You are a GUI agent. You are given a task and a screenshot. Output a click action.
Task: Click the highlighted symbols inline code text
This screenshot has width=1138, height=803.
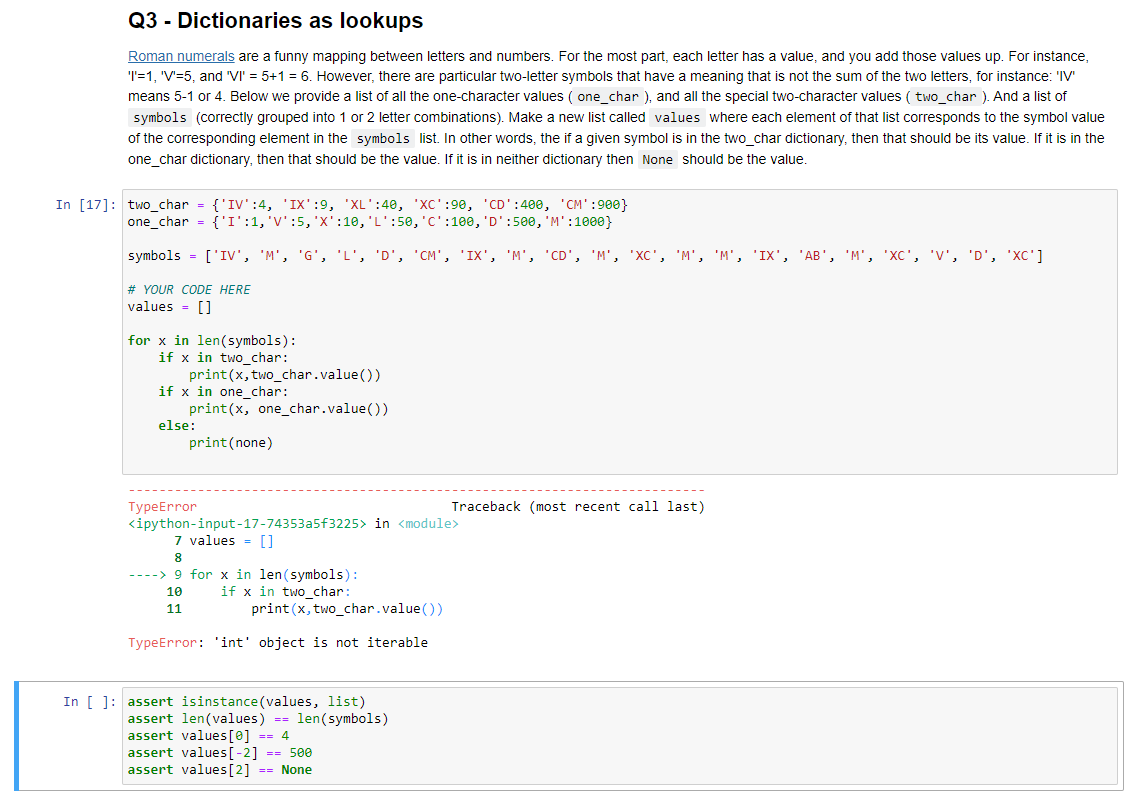158,117
